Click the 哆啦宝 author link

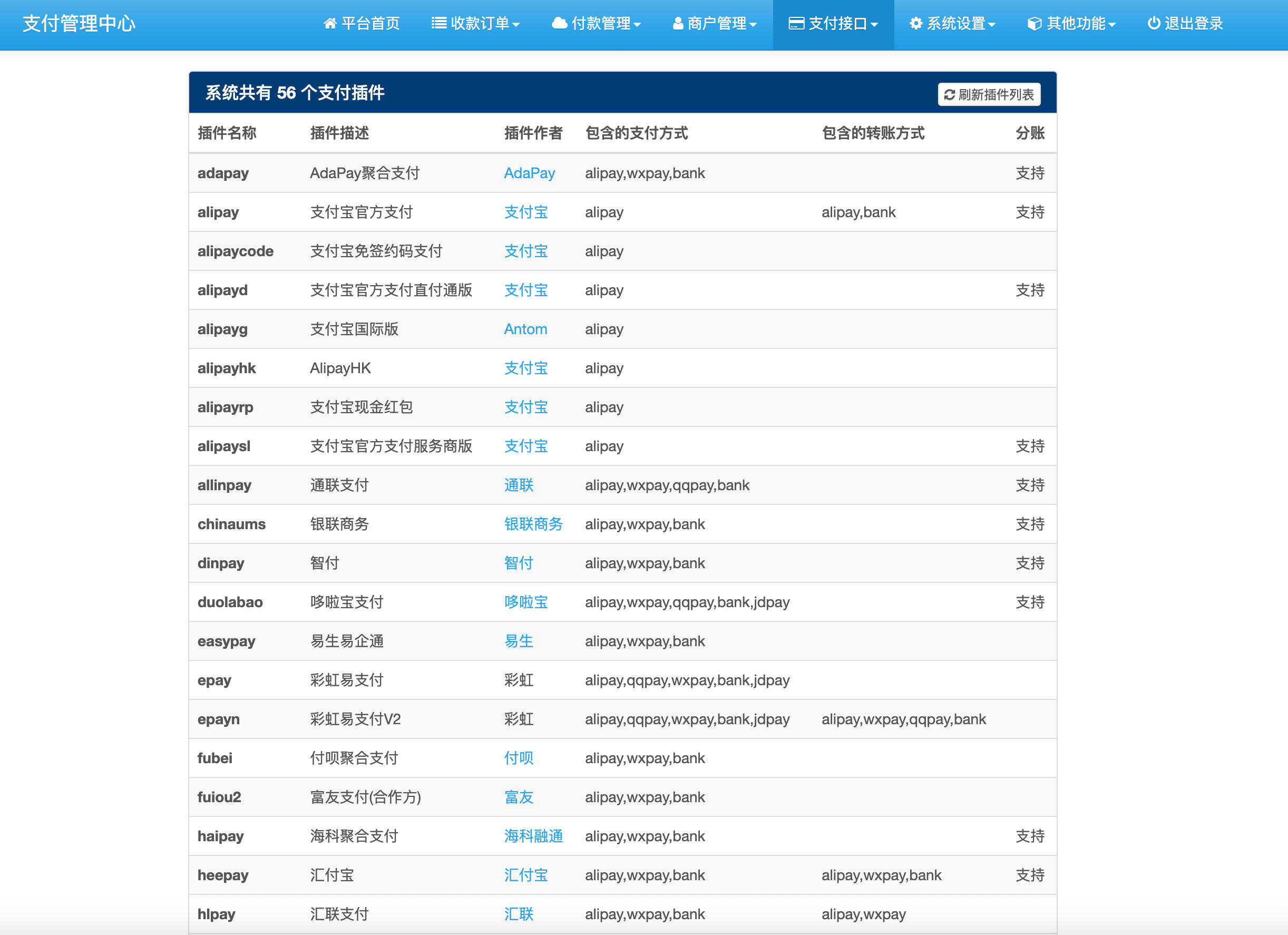click(525, 602)
